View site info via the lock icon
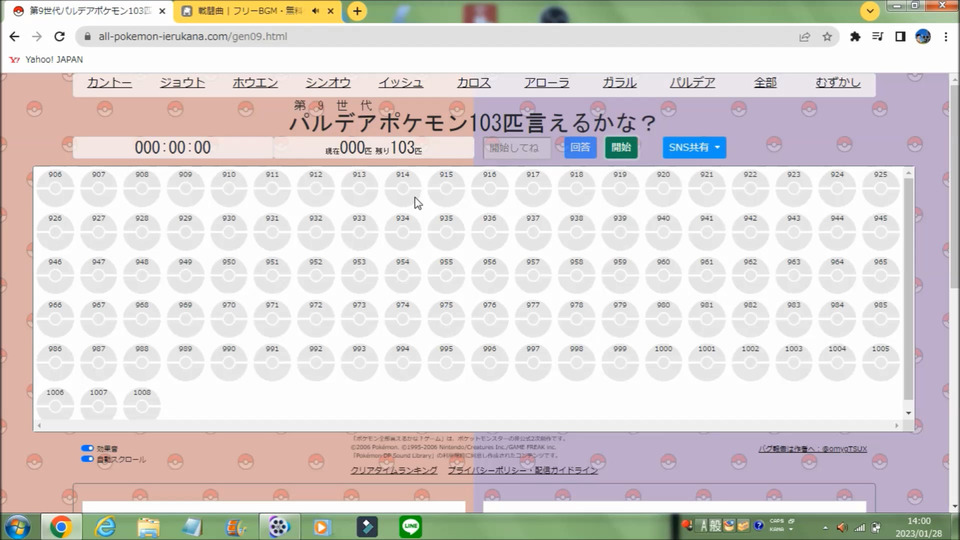This screenshot has width=960, height=540. pyautogui.click(x=88, y=37)
